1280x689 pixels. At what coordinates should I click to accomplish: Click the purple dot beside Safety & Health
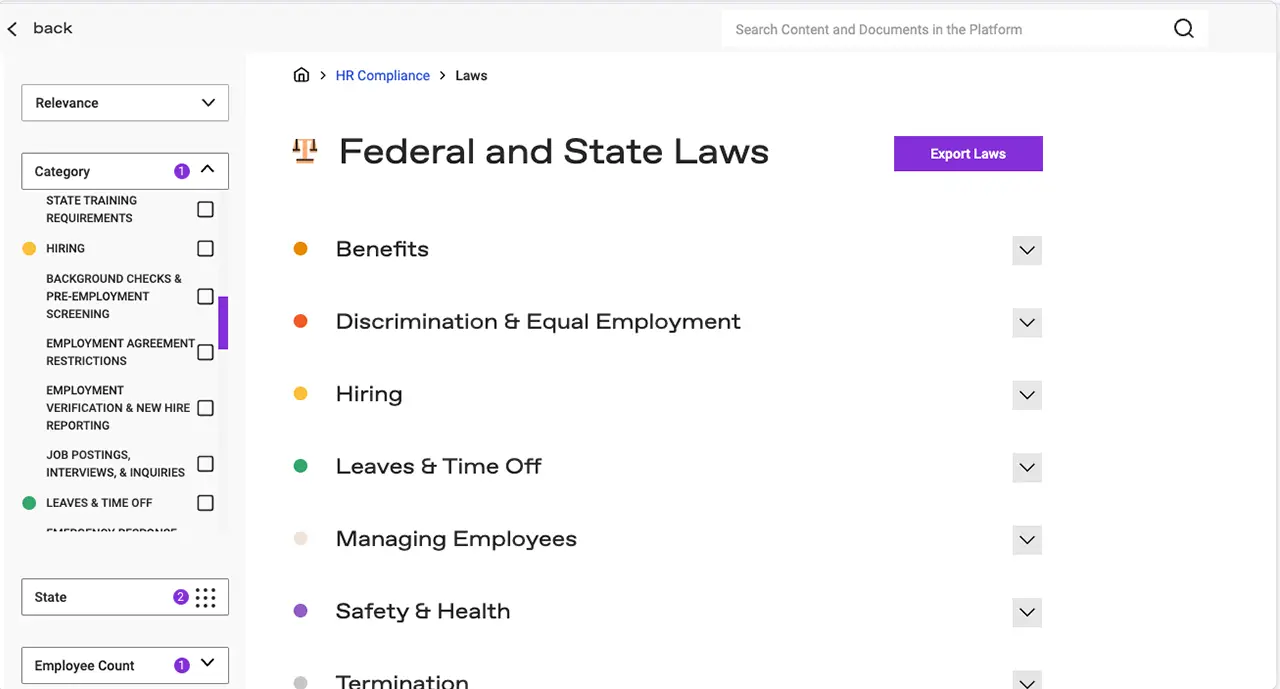point(300,611)
